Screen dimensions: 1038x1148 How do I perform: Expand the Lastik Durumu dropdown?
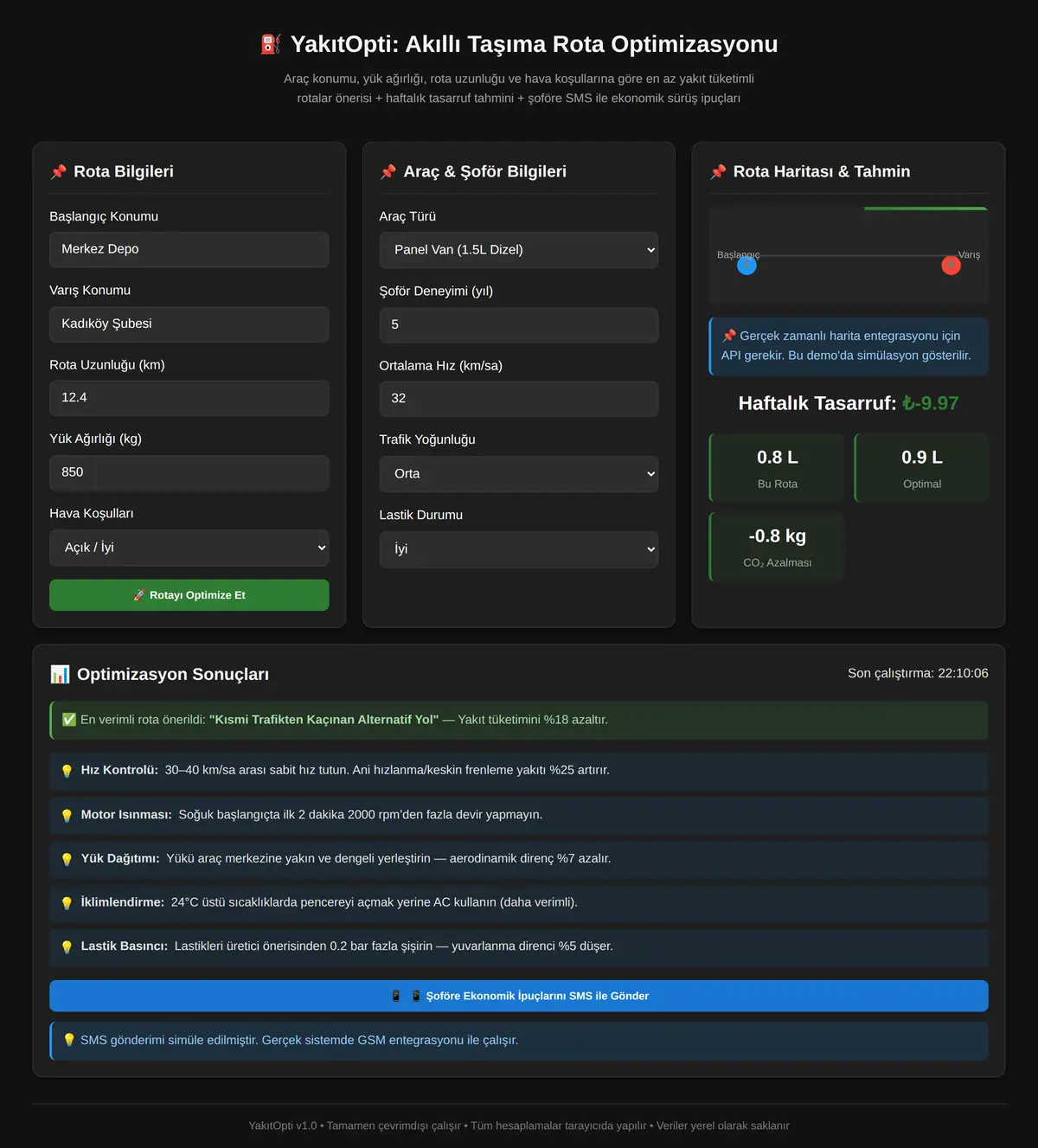click(519, 549)
